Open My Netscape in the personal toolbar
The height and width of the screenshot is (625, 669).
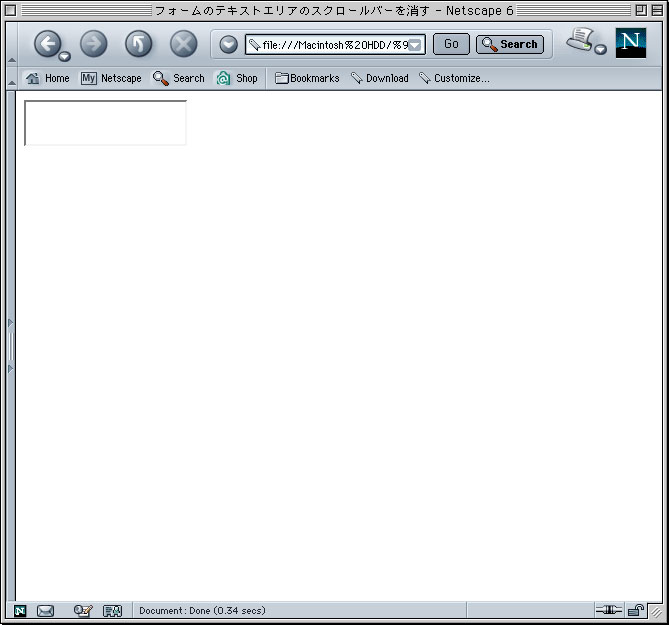111,78
